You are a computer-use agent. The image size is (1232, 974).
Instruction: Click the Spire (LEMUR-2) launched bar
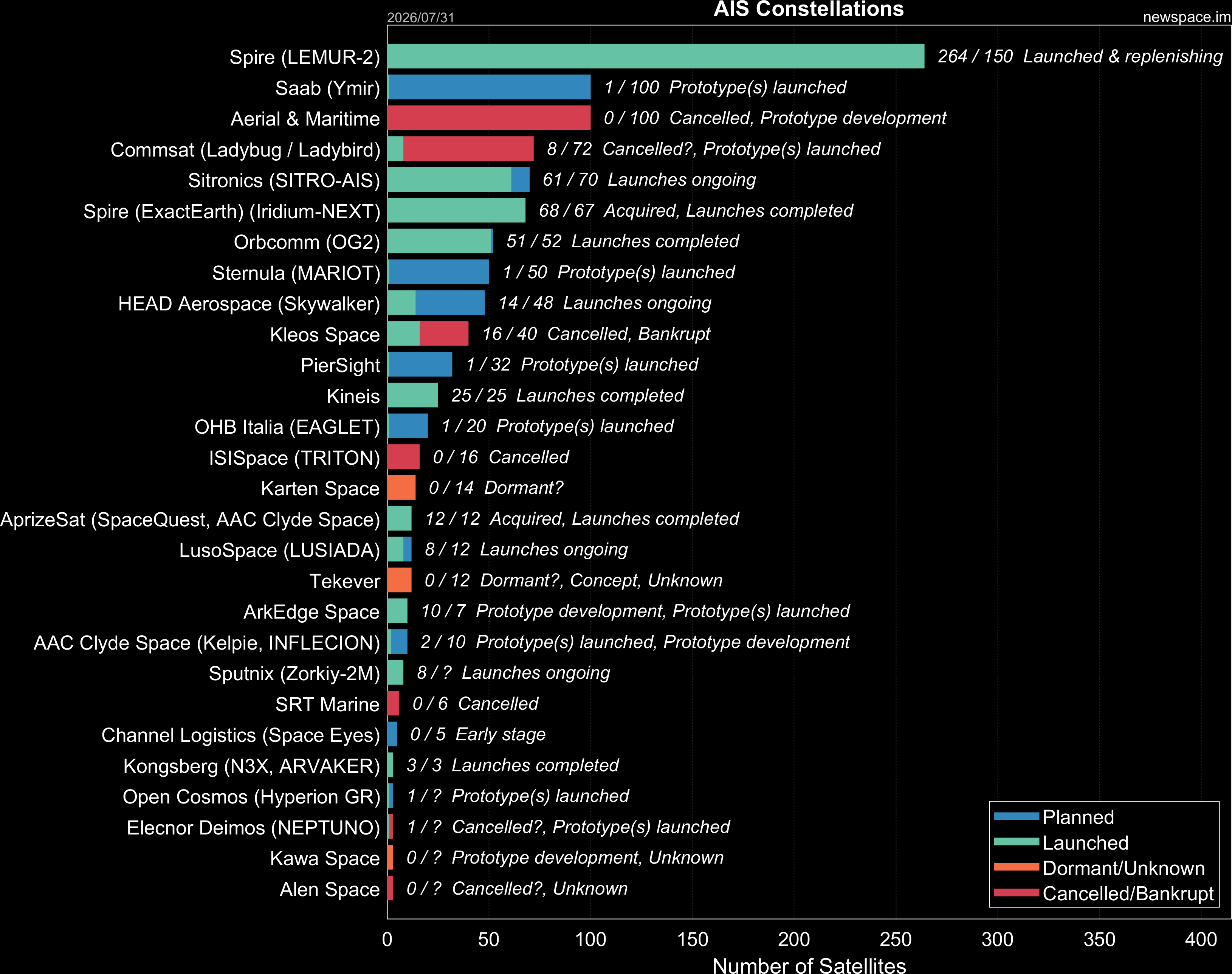point(656,56)
